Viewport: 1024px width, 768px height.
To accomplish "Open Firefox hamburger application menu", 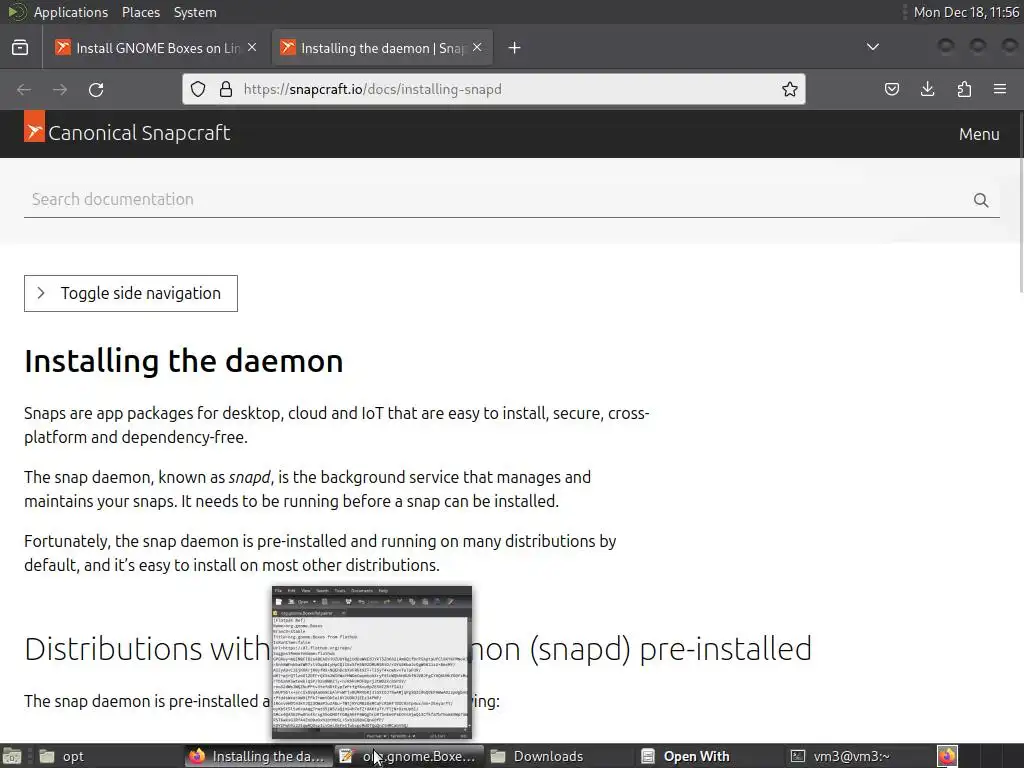I will [1000, 89].
